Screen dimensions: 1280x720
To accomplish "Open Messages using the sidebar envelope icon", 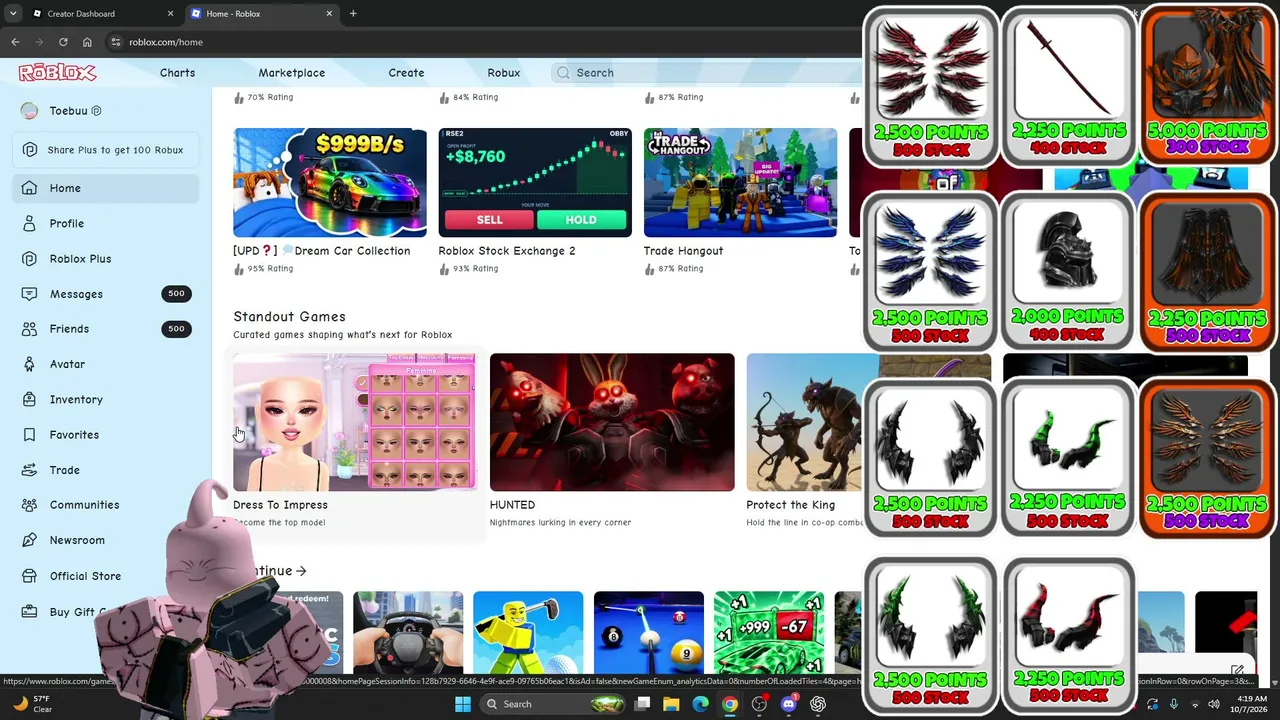I will tap(29, 294).
